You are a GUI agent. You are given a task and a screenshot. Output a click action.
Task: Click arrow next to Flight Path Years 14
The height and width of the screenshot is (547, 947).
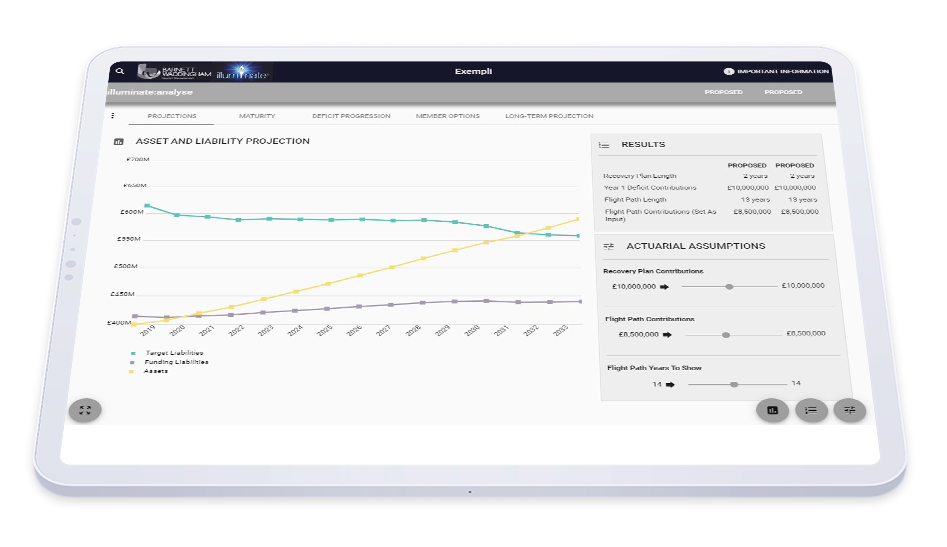[x=670, y=385]
